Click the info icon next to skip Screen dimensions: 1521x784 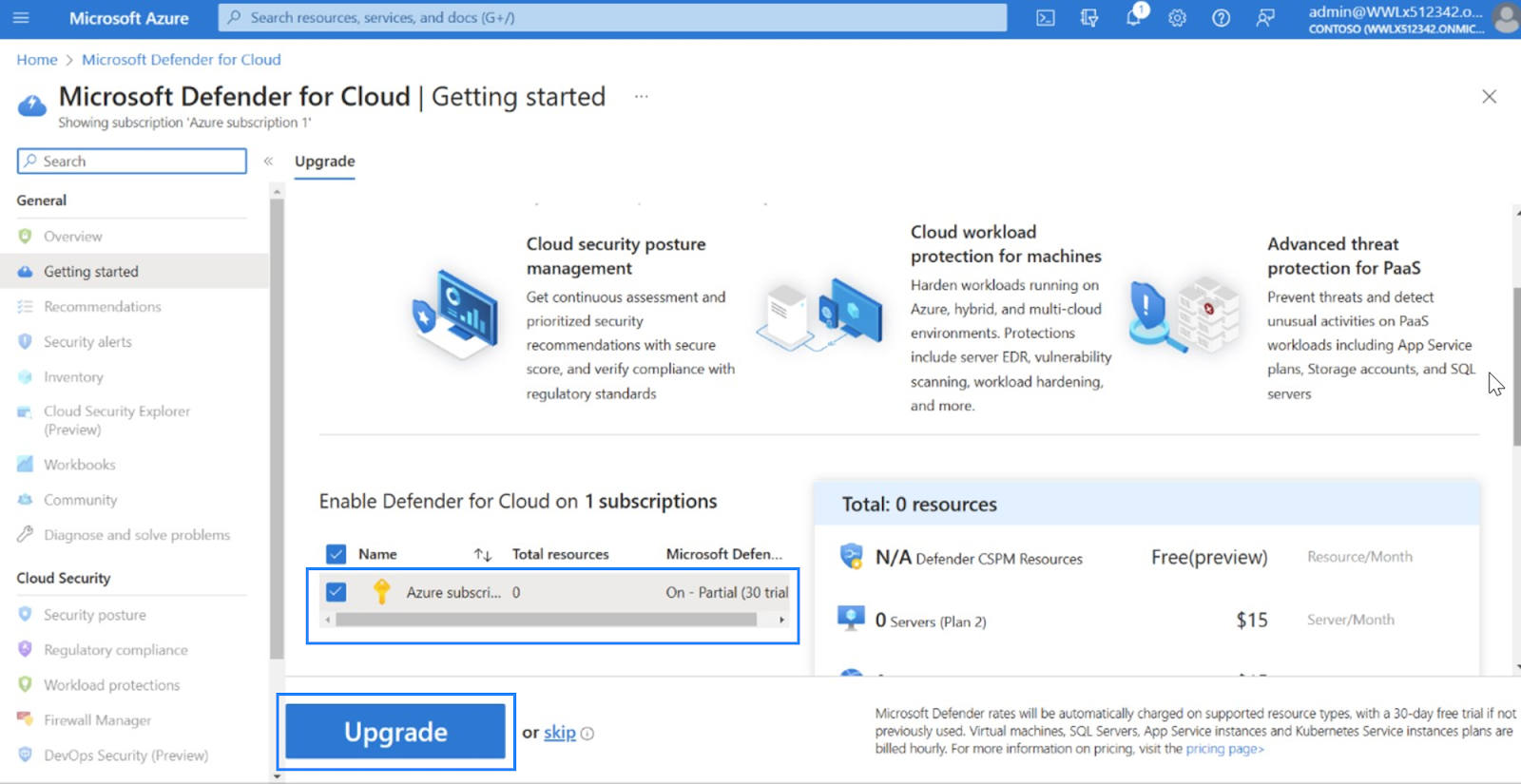tap(587, 734)
